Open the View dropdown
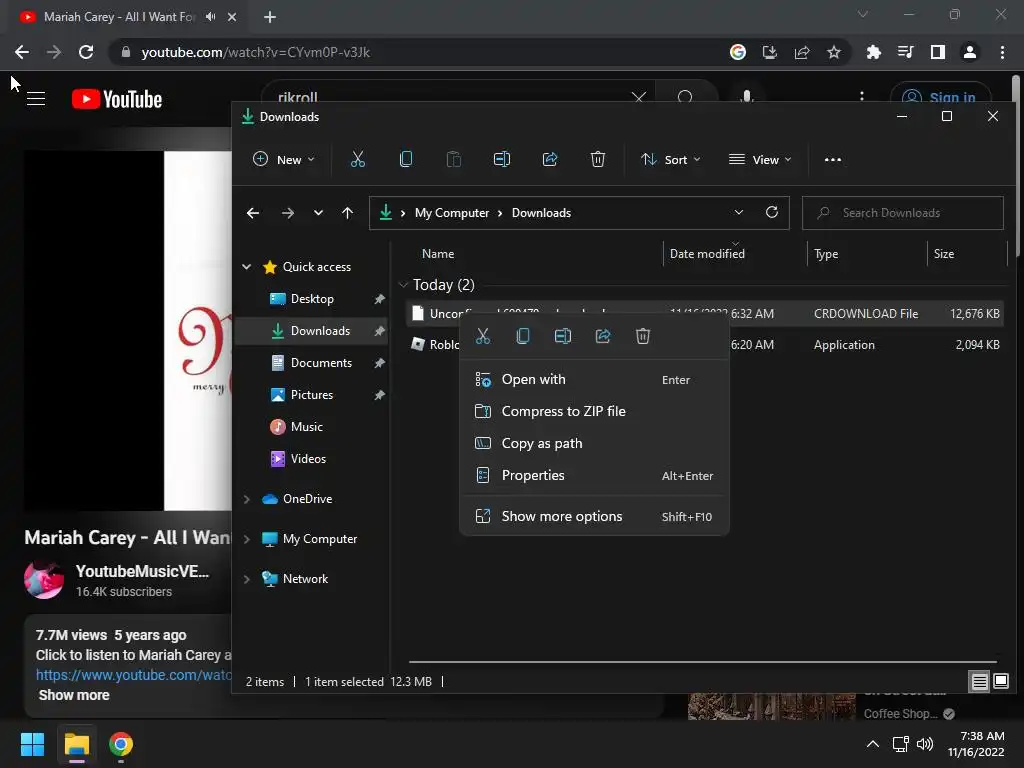Viewport: 1024px width, 768px height. [760, 159]
